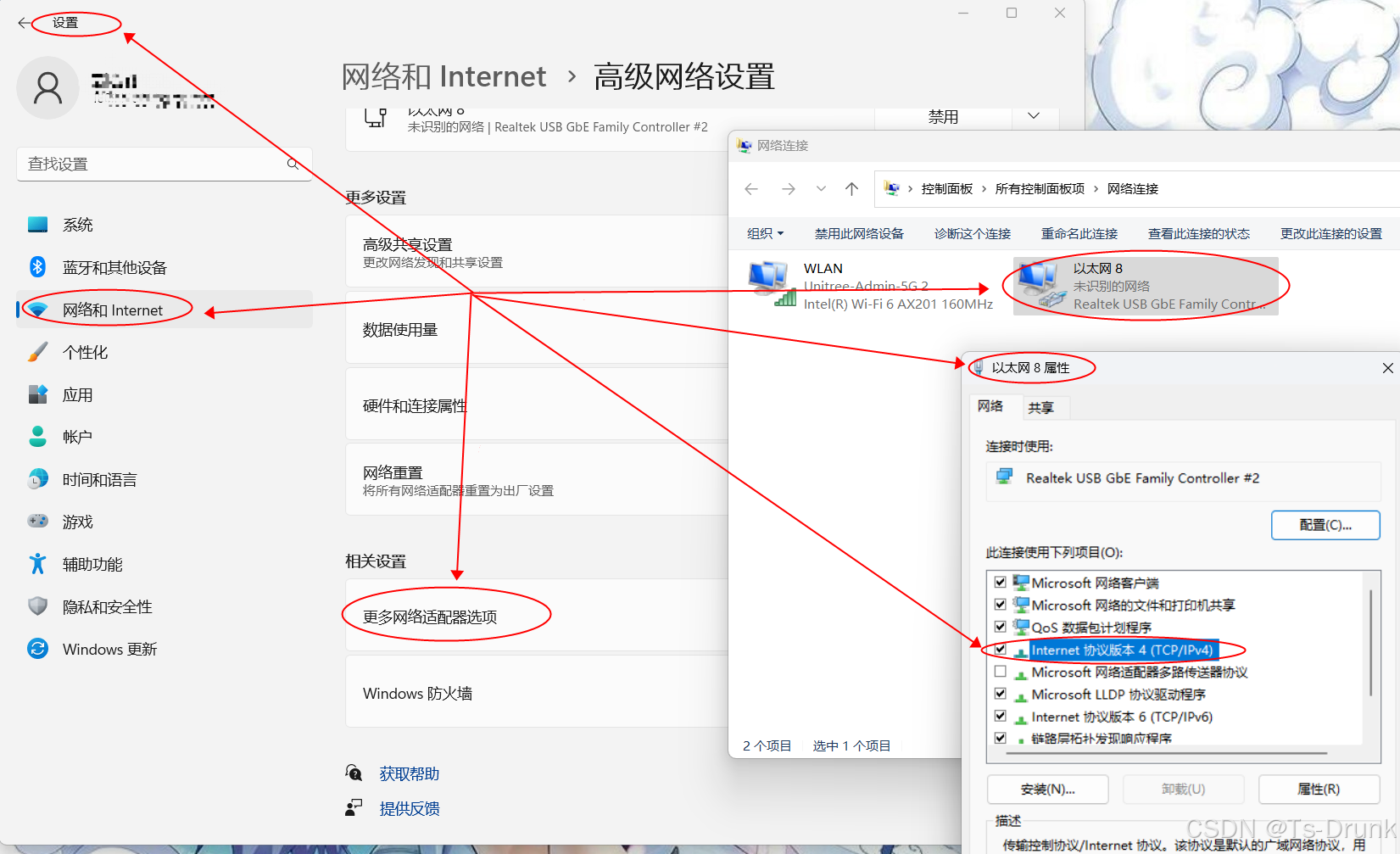The width and height of the screenshot is (1400, 854).
Task: Enable Microsoft 网络适配器多路传送器协议 checkbox
Action: [x=1001, y=672]
